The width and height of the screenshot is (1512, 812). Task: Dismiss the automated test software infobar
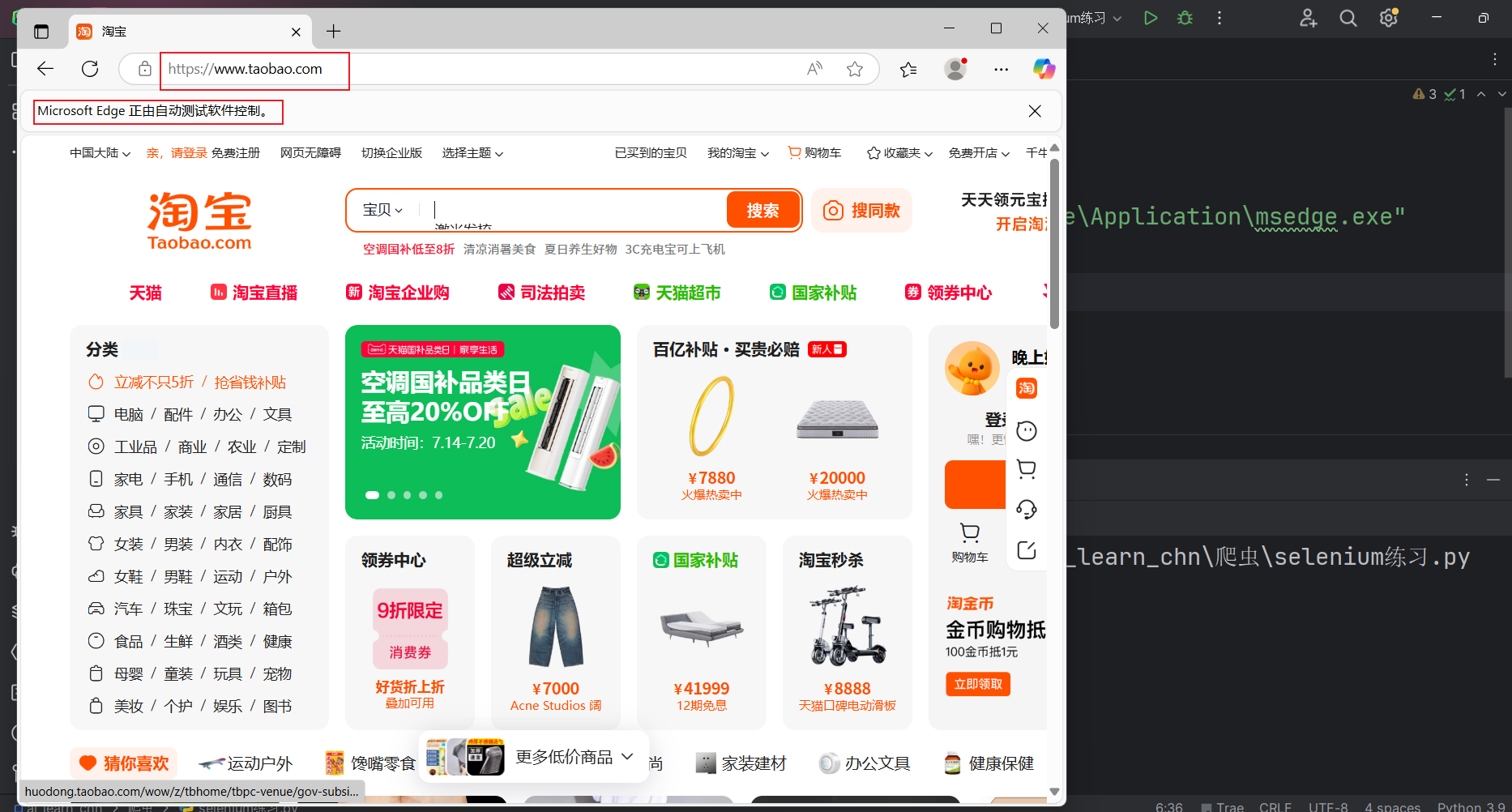click(1035, 111)
